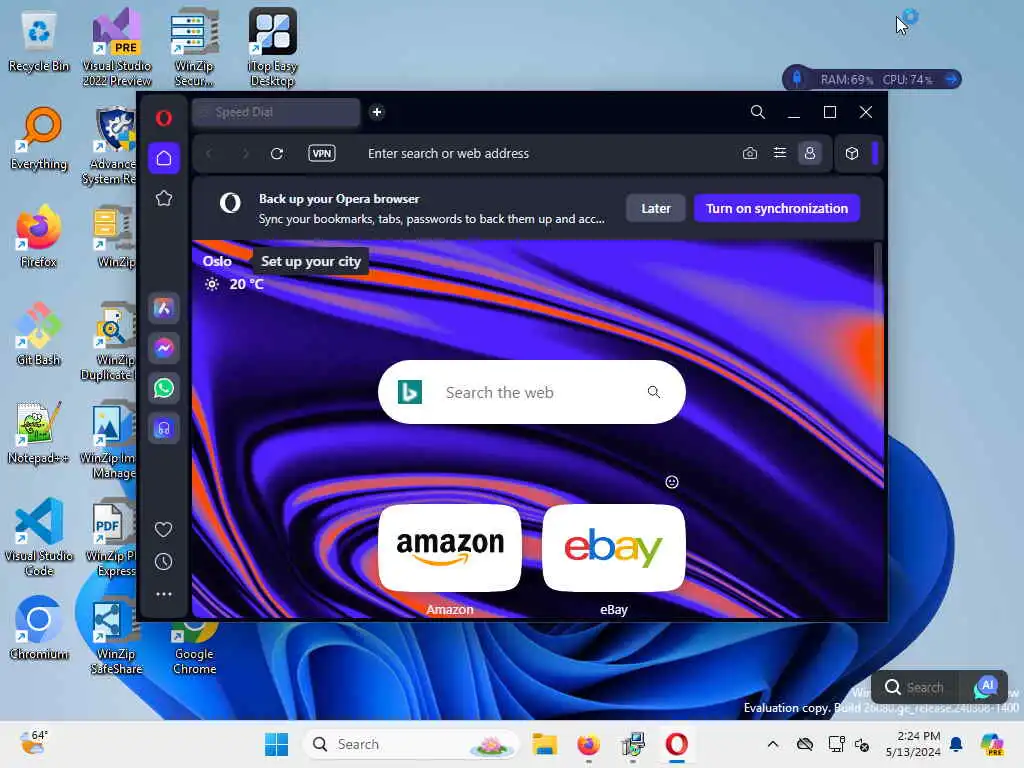This screenshot has width=1024, height=768.
Task: Open the Windows Start menu
Action: [x=276, y=744]
